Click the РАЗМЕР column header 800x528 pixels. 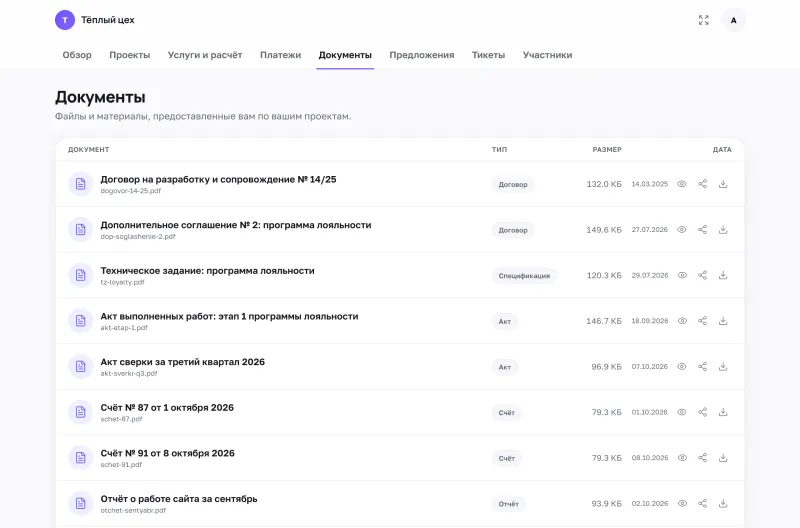tap(607, 149)
